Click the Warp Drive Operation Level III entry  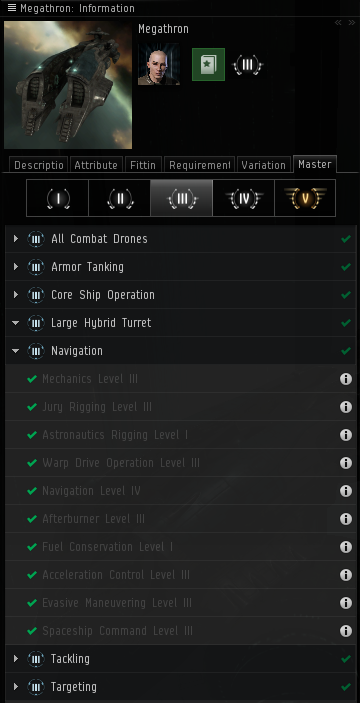[x=121, y=463]
